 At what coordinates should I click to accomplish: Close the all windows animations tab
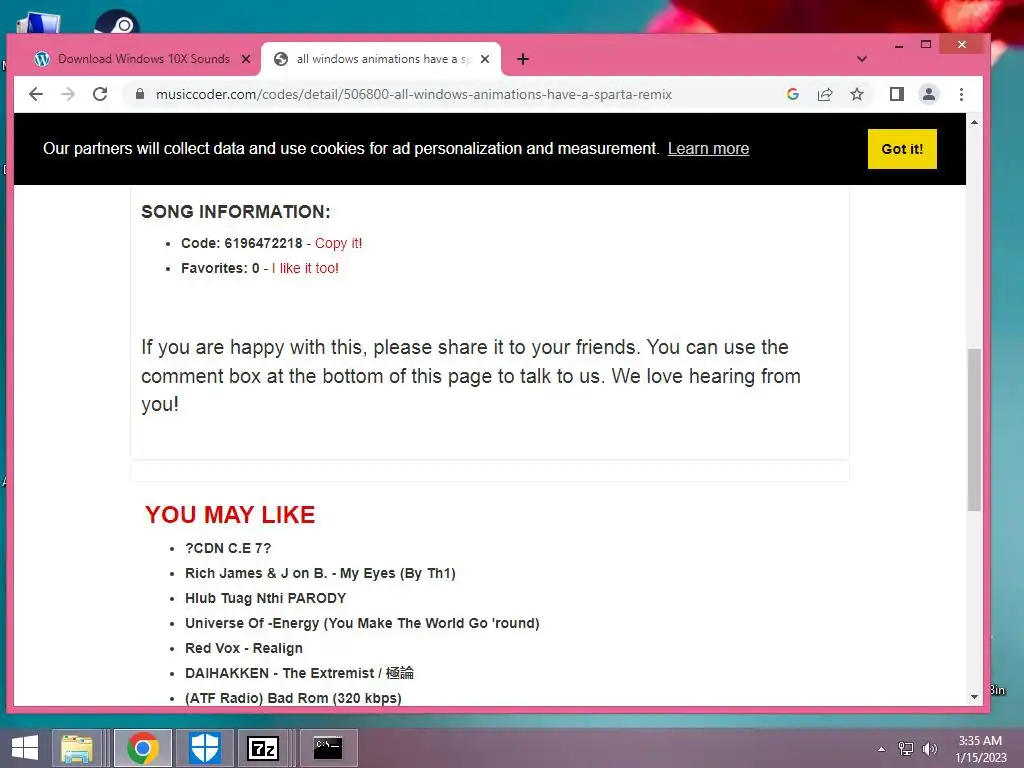(x=485, y=59)
